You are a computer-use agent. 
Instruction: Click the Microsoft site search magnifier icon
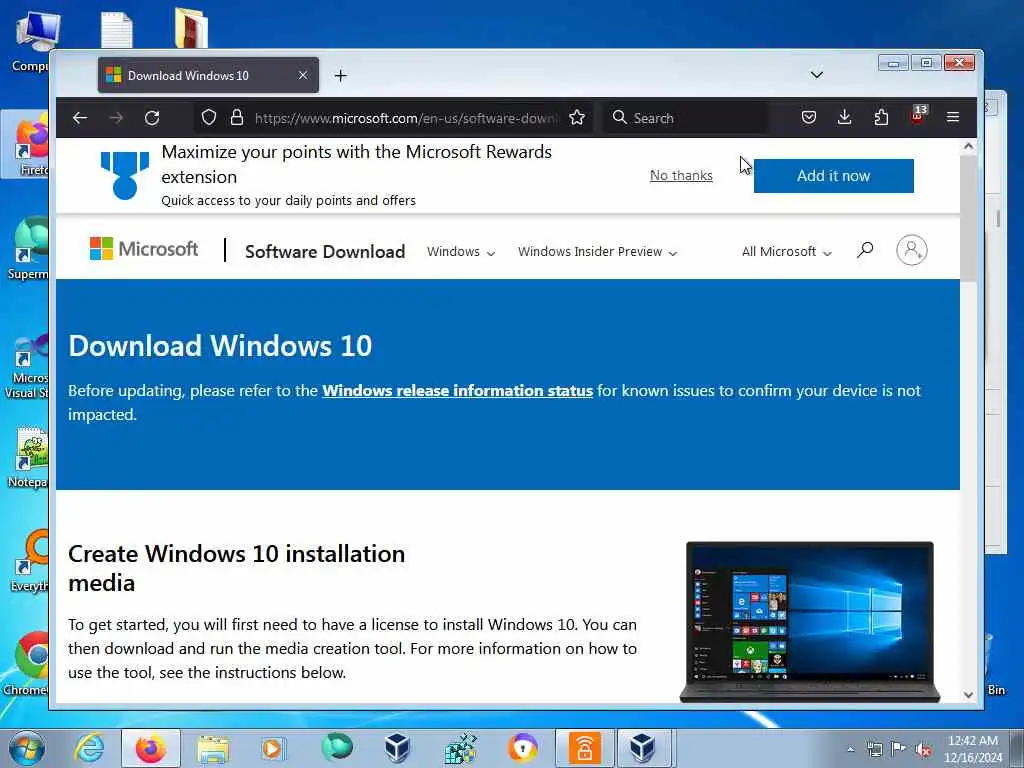tap(865, 249)
